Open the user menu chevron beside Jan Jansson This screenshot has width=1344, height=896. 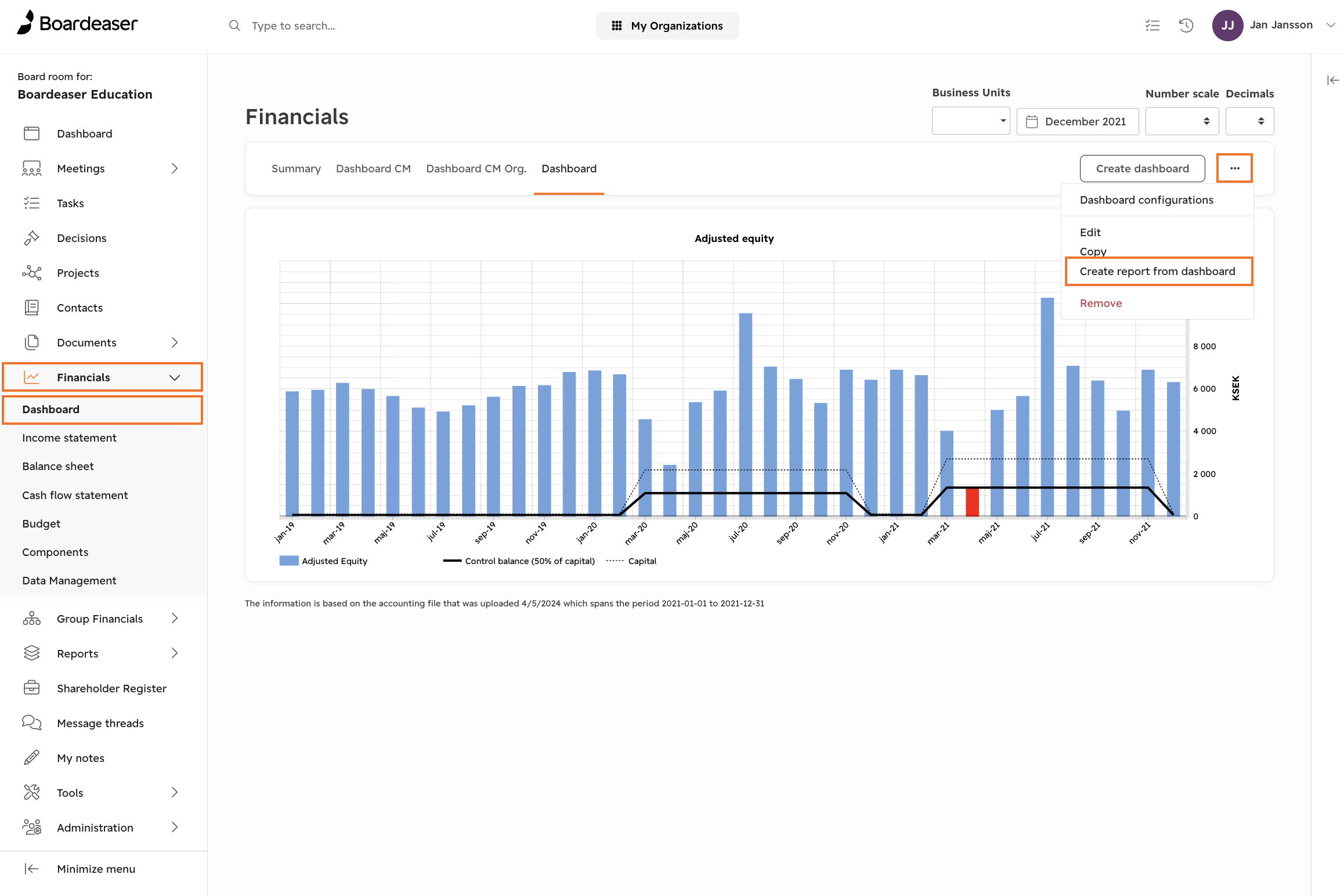(x=1331, y=25)
